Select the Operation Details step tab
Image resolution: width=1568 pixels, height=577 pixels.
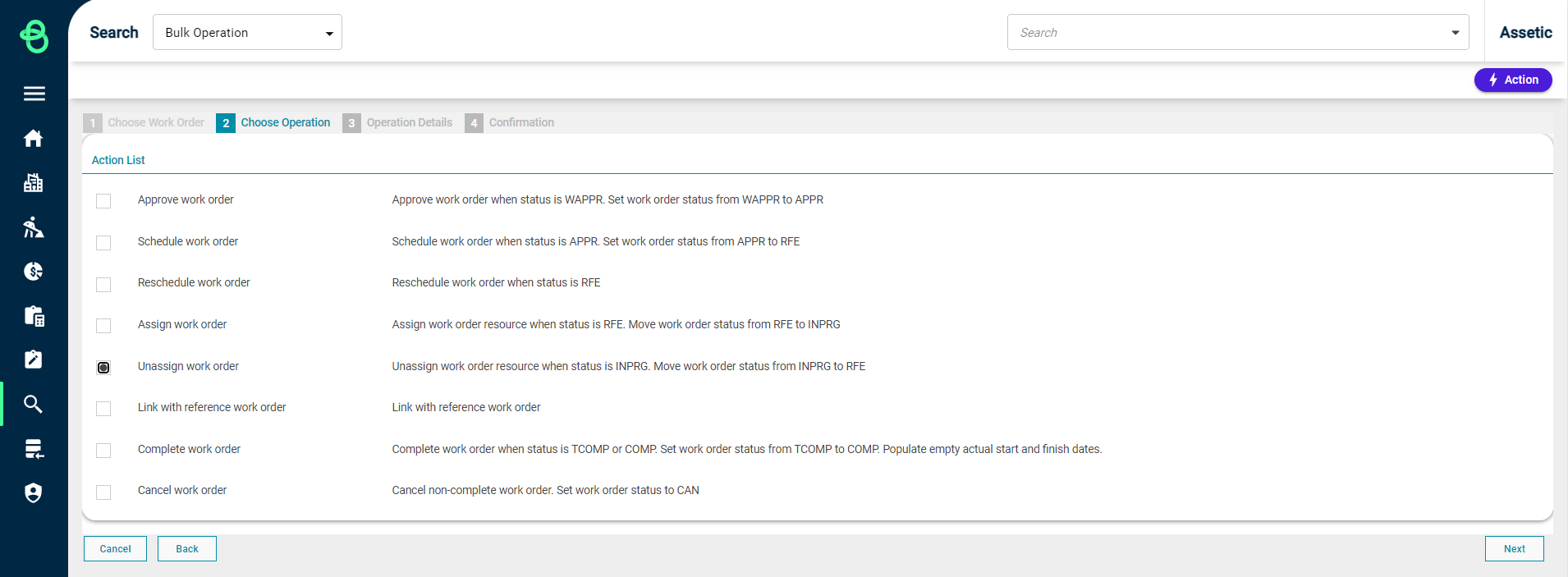click(x=398, y=122)
